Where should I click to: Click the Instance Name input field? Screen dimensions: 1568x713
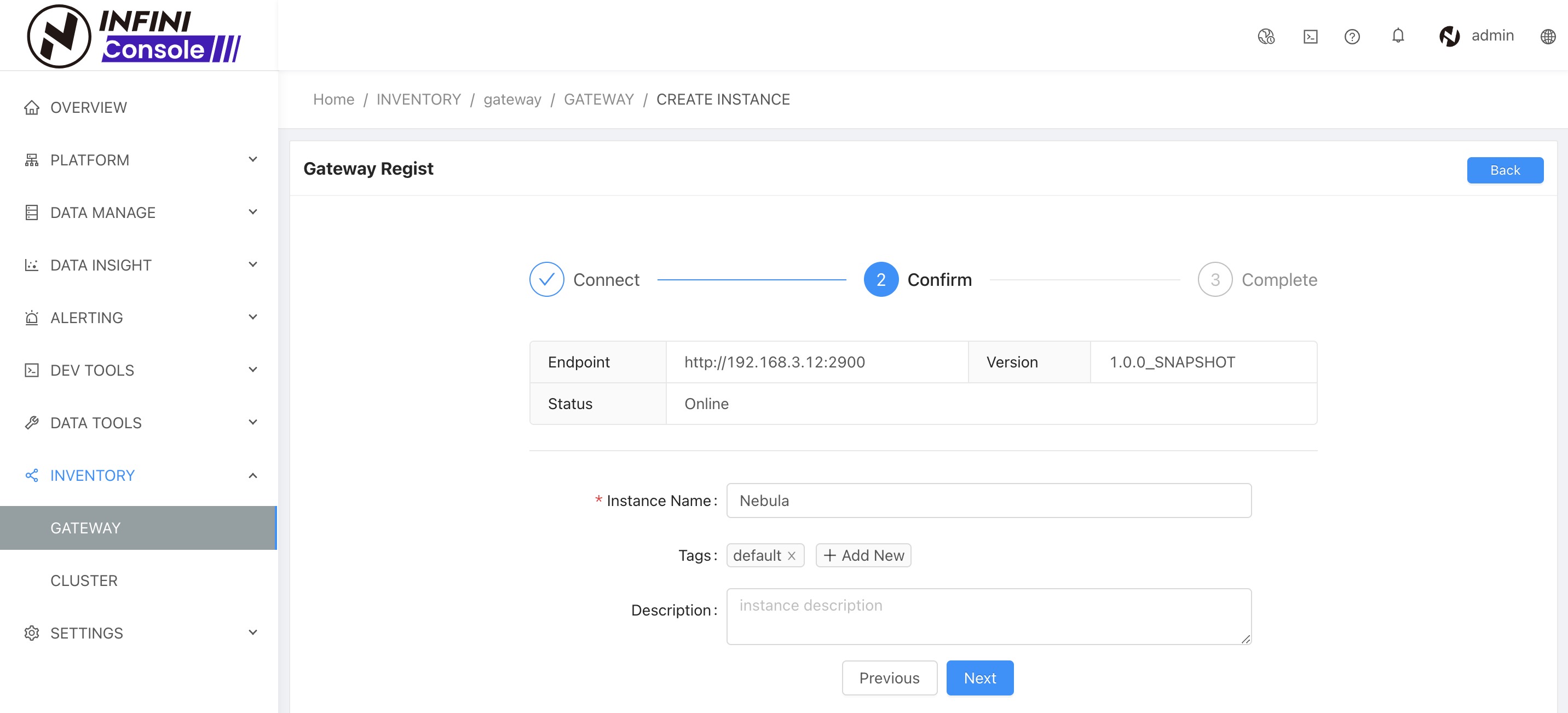coord(988,501)
